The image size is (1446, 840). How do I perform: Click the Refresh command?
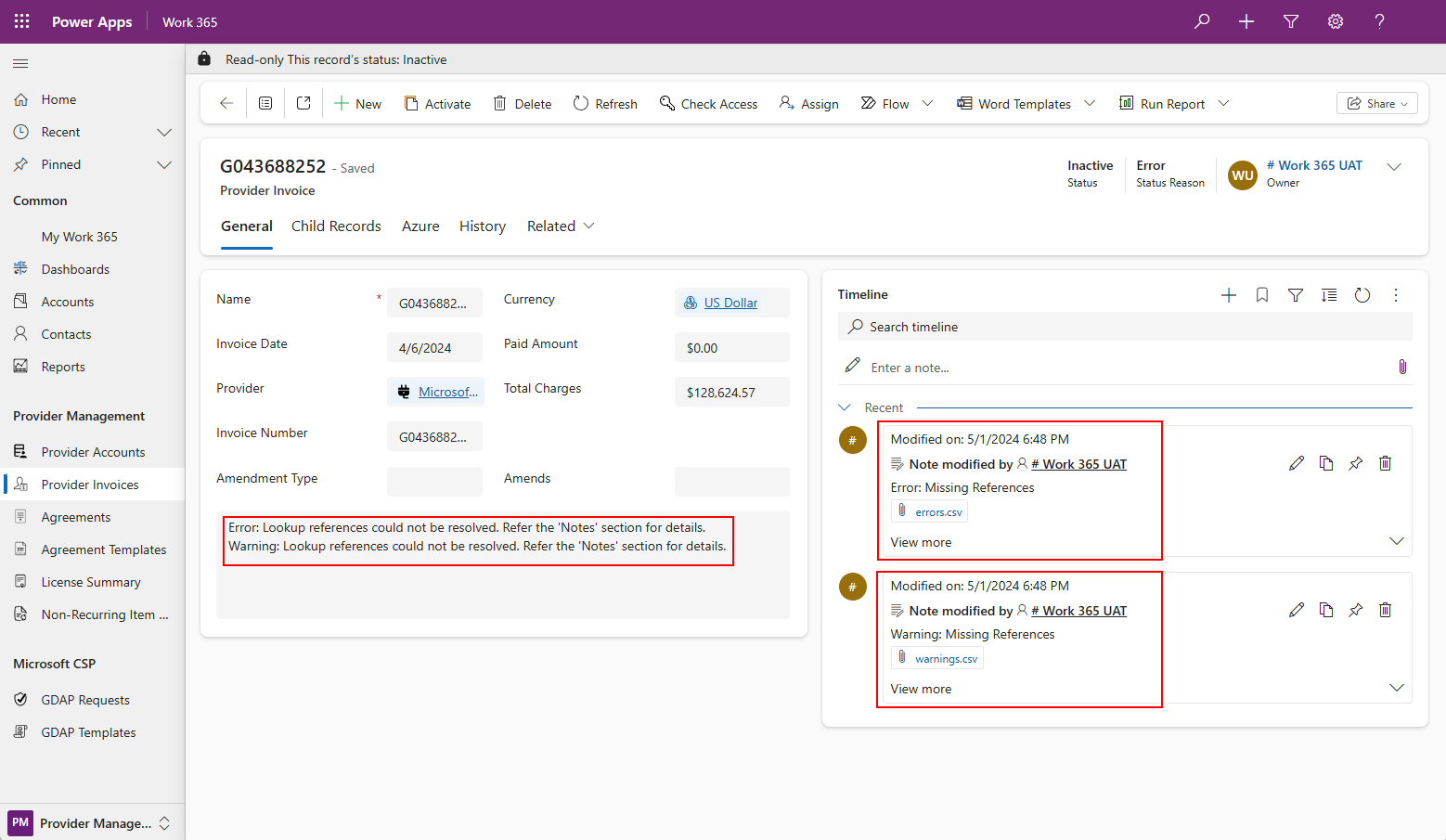click(605, 103)
